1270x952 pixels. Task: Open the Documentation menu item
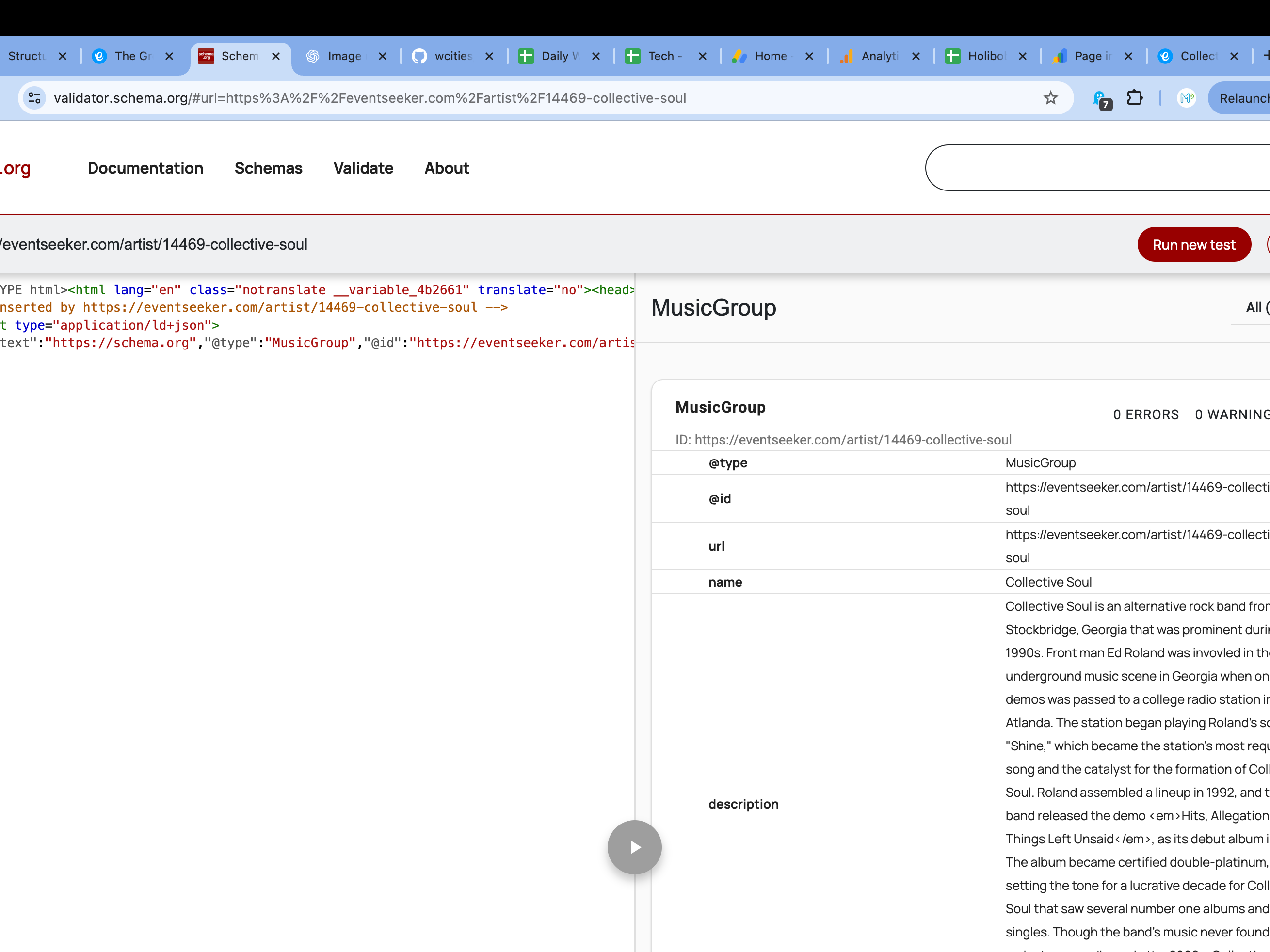(145, 168)
